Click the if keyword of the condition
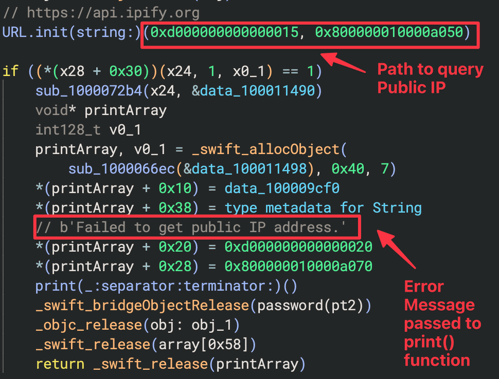The height and width of the screenshot is (379, 499). (x=10, y=71)
